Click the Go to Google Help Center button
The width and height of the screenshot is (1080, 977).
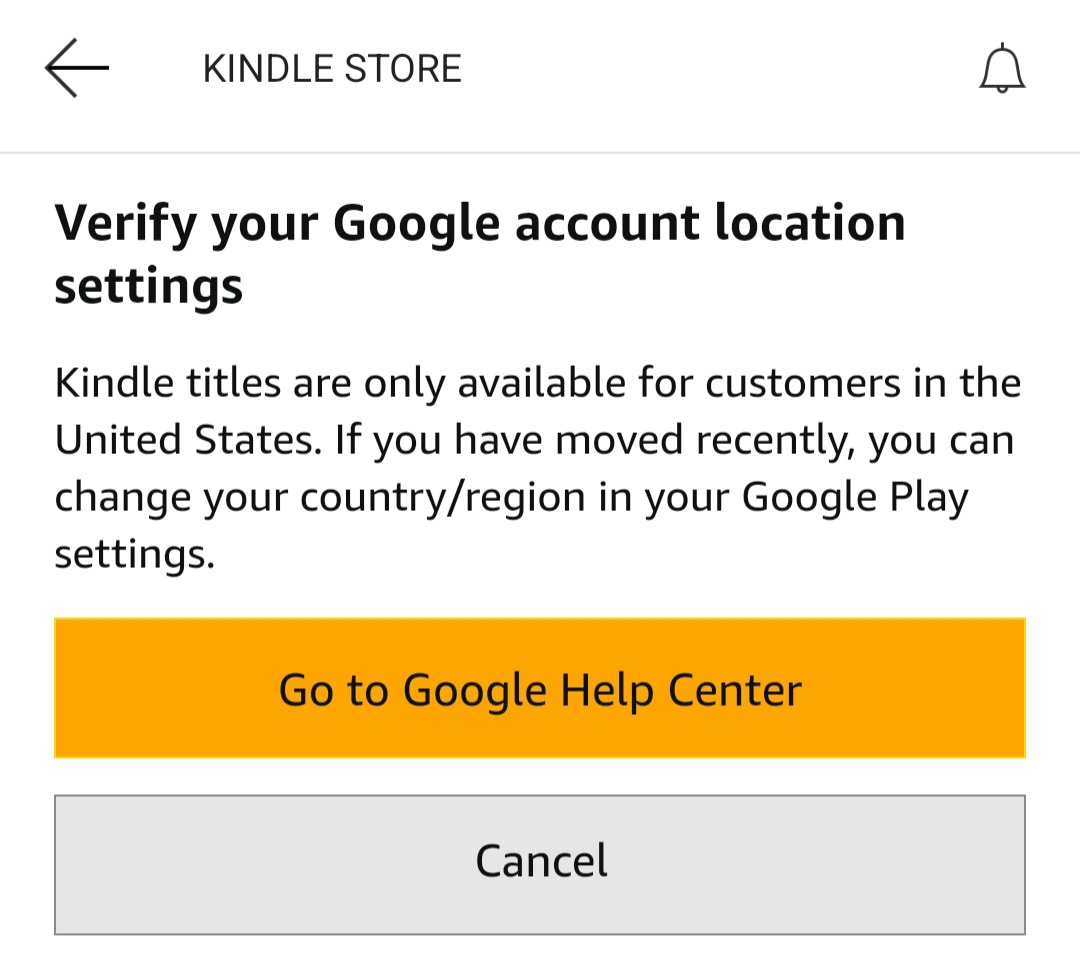pos(540,688)
